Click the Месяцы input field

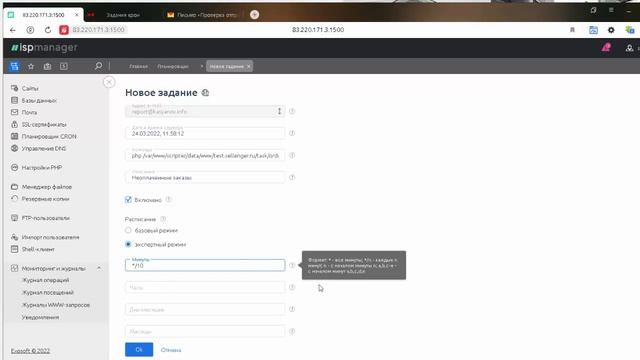205,331
